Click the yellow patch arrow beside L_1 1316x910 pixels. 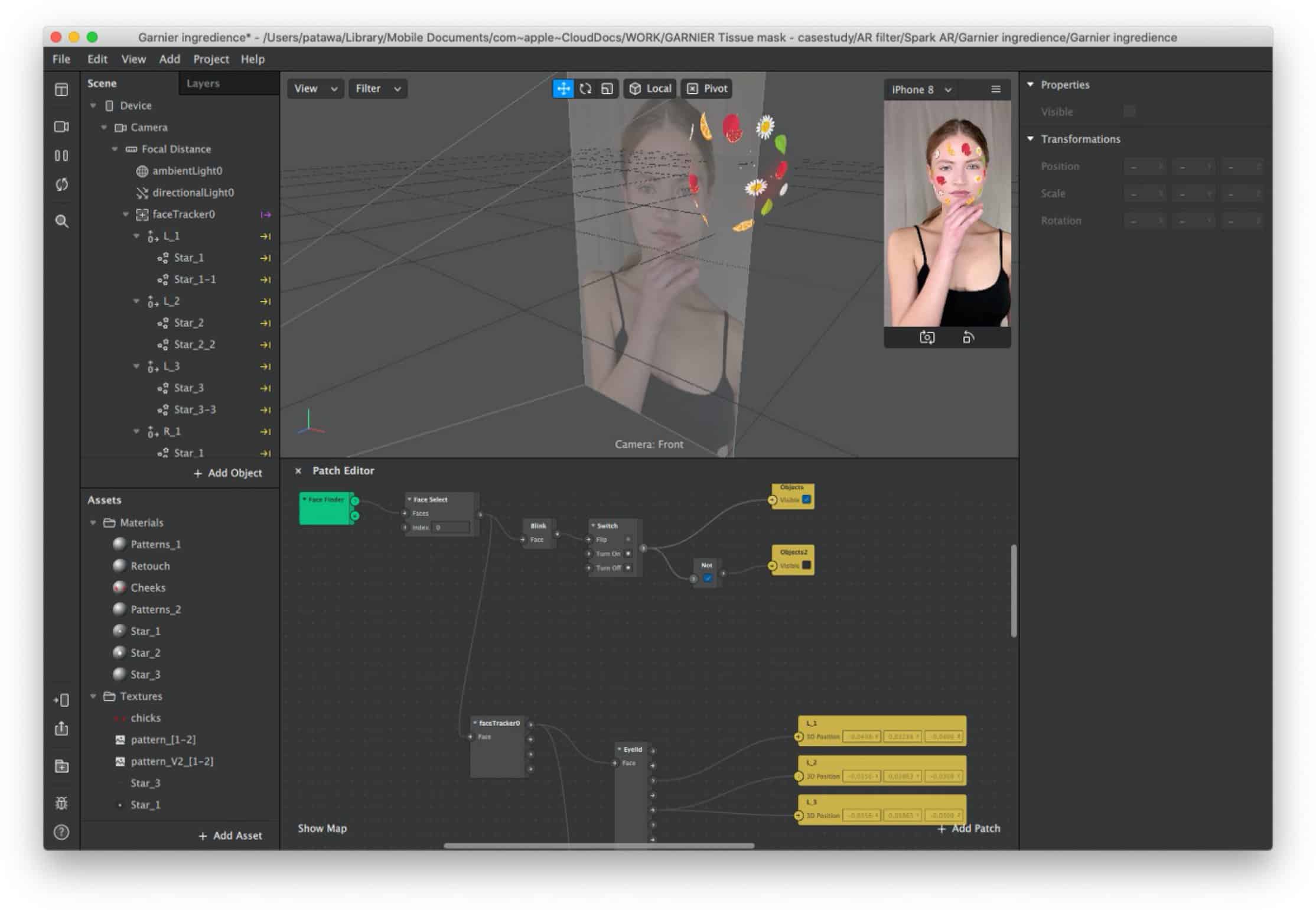(x=266, y=236)
